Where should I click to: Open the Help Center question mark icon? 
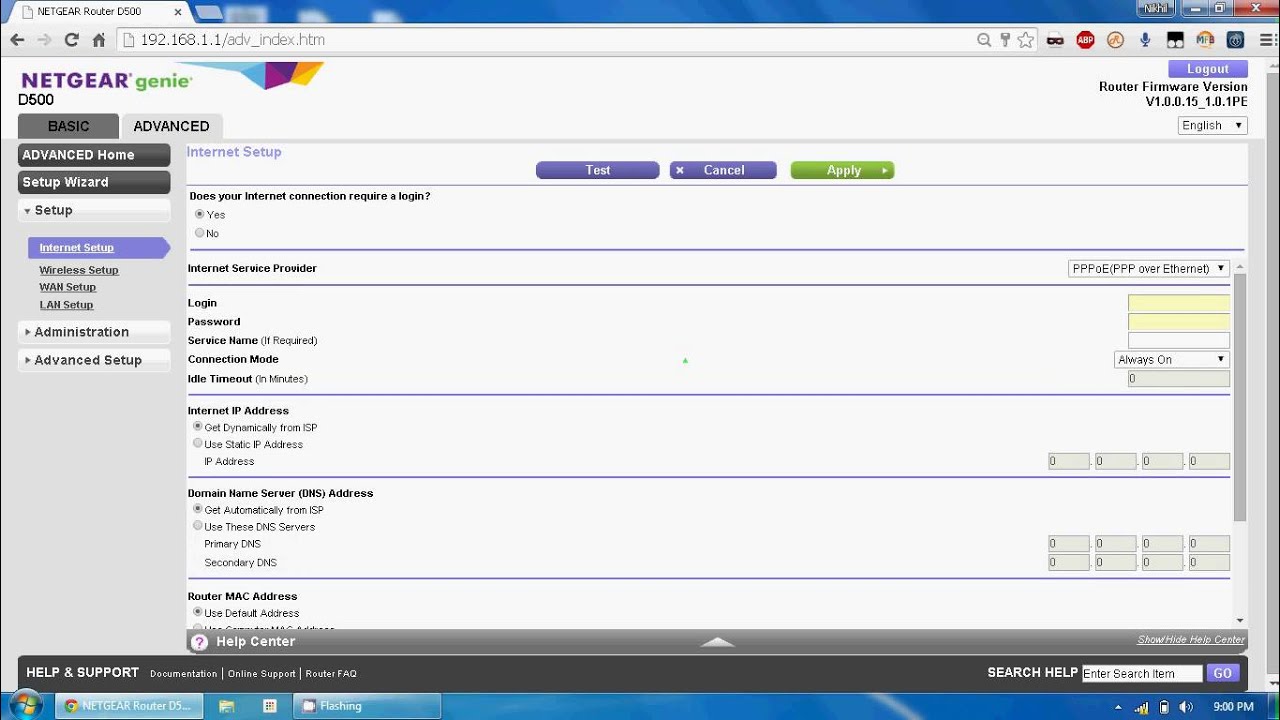click(x=198, y=642)
